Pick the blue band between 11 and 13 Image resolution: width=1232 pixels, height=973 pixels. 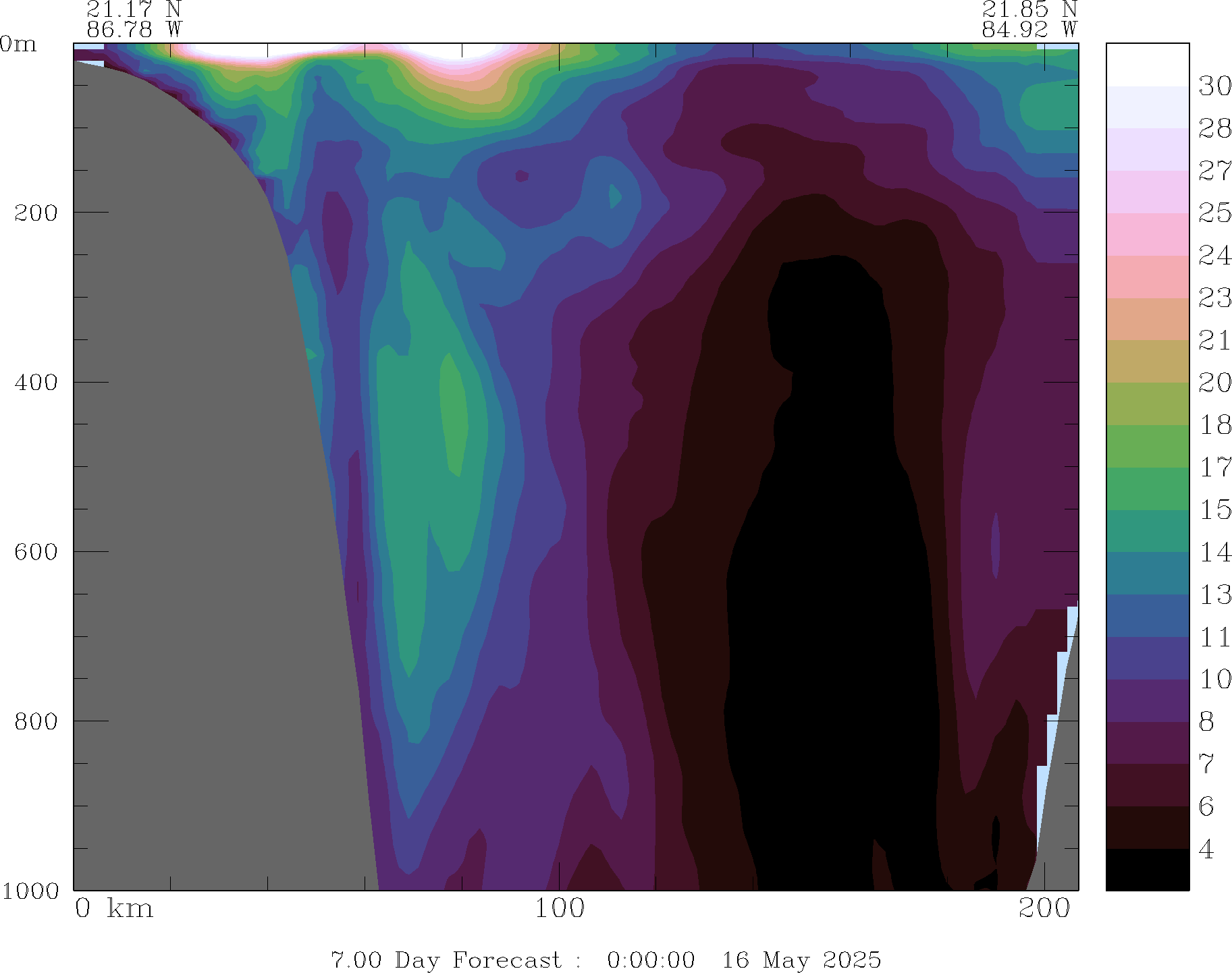coord(1148,615)
